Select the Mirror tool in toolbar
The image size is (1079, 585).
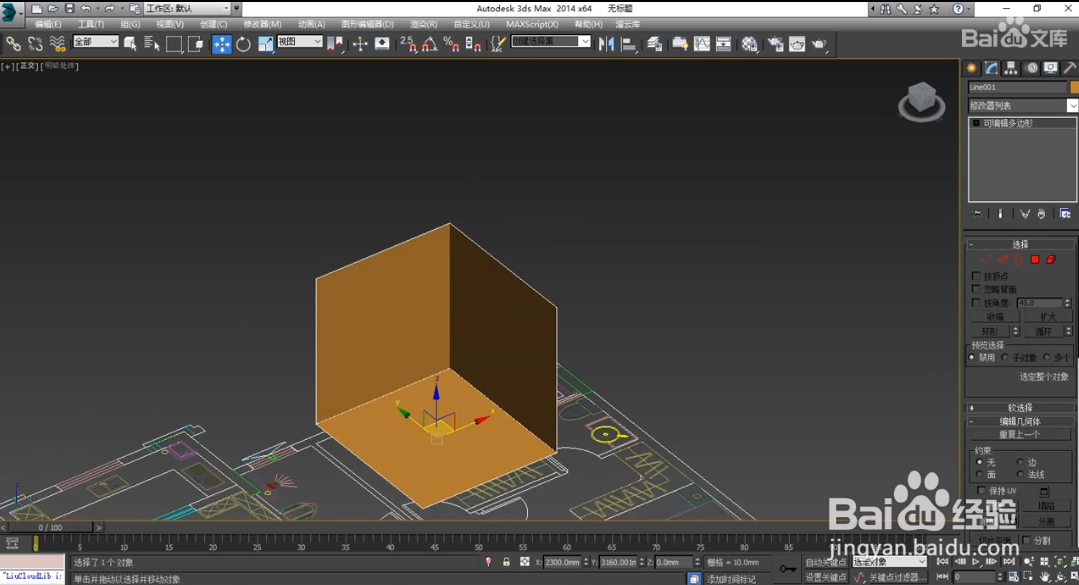pos(606,44)
